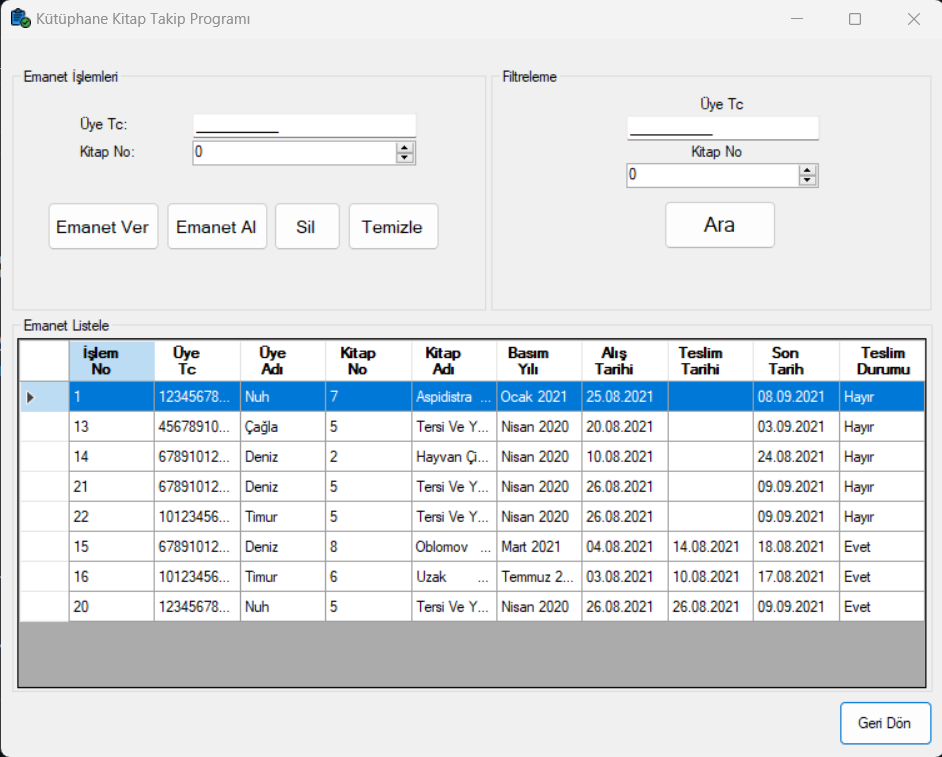Sort by Kitap No column header
The width and height of the screenshot is (942, 757).
[369, 361]
